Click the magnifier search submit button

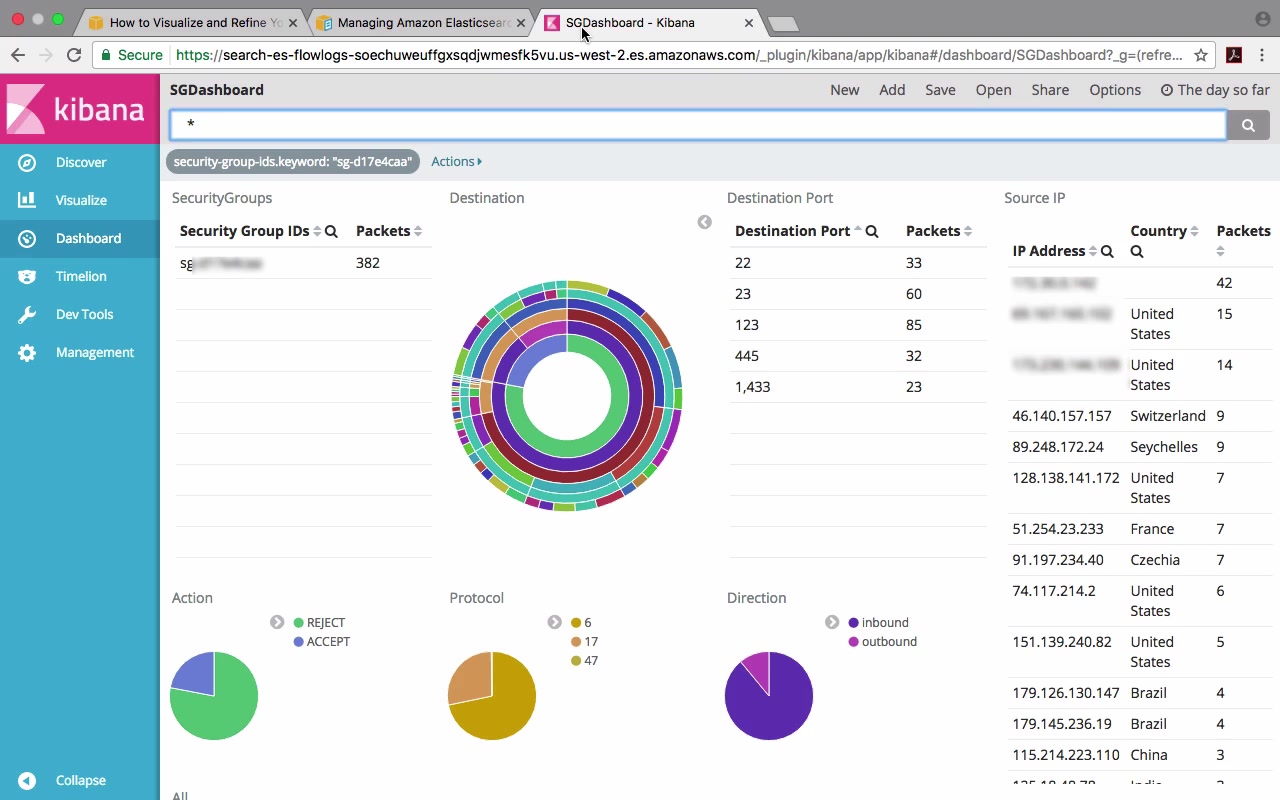click(1248, 125)
